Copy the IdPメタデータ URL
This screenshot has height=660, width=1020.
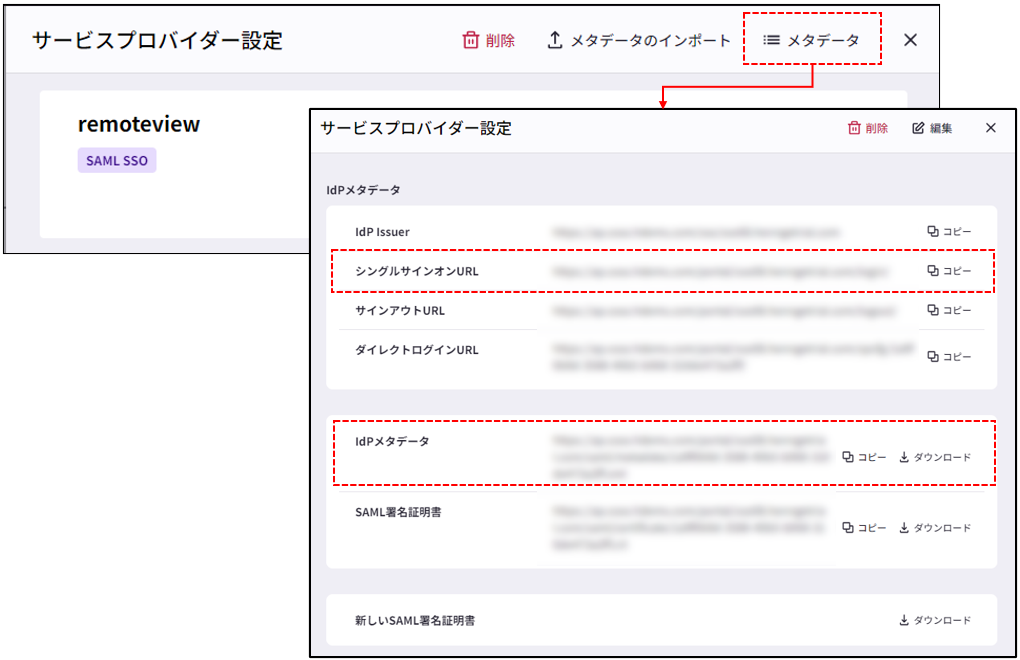[x=864, y=457]
